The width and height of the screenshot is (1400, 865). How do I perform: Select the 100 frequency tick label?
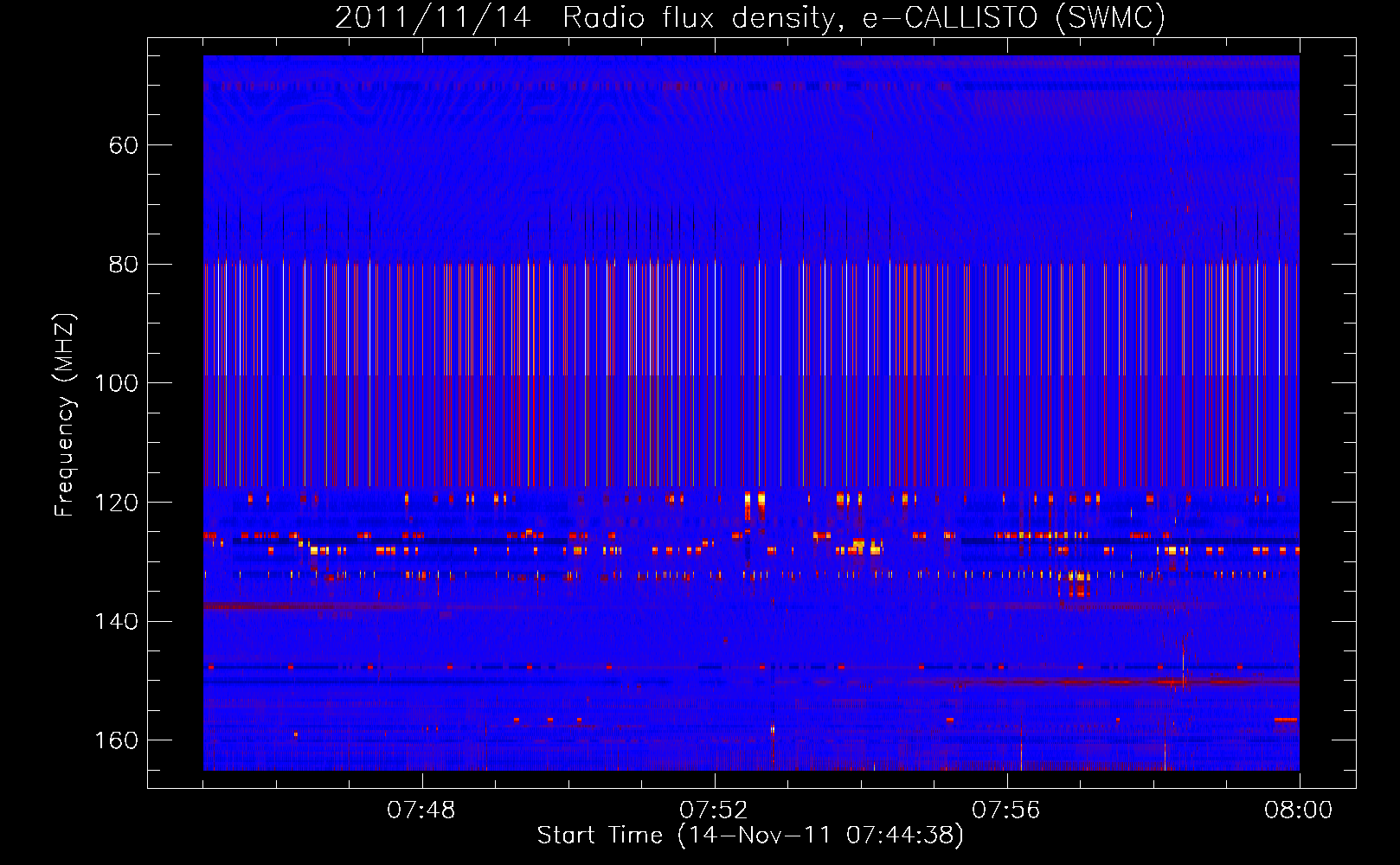click(x=117, y=383)
